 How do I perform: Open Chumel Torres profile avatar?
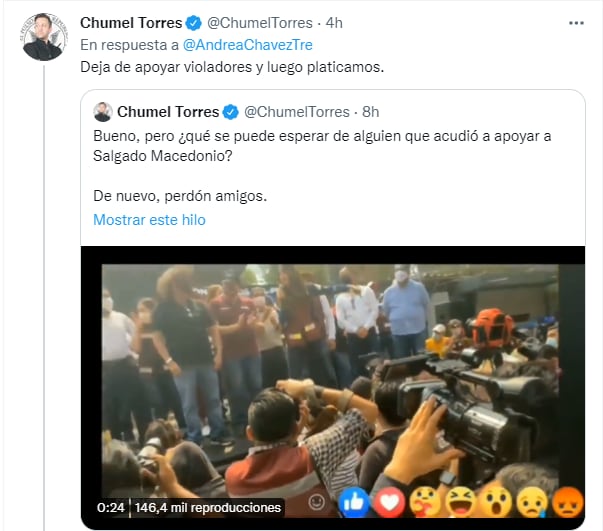click(43, 37)
